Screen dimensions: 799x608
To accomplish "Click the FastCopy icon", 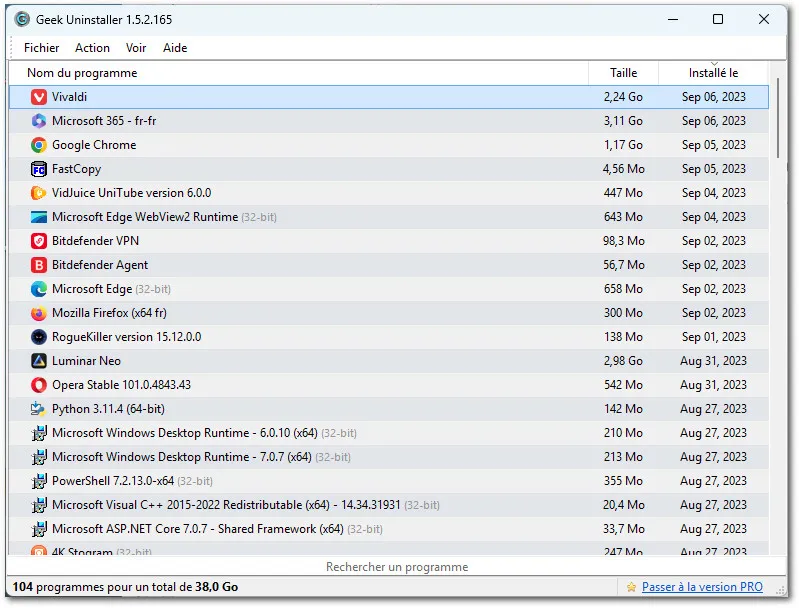I will click(x=39, y=169).
